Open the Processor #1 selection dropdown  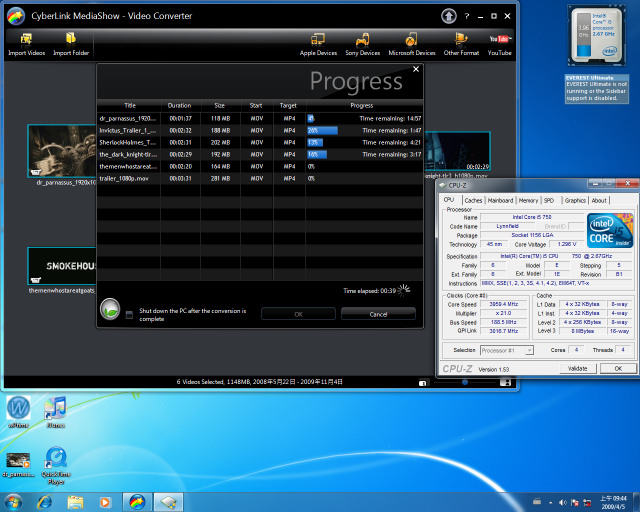click(507, 350)
